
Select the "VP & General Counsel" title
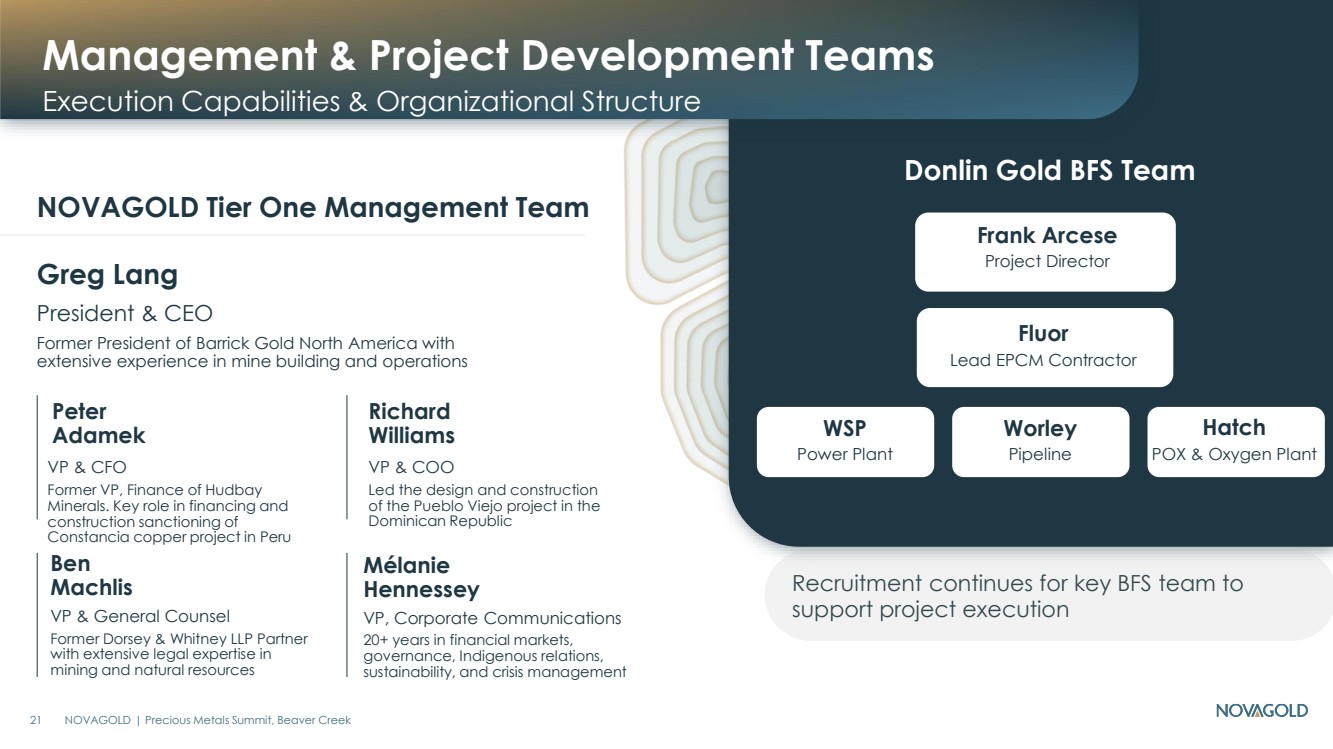pos(140,616)
